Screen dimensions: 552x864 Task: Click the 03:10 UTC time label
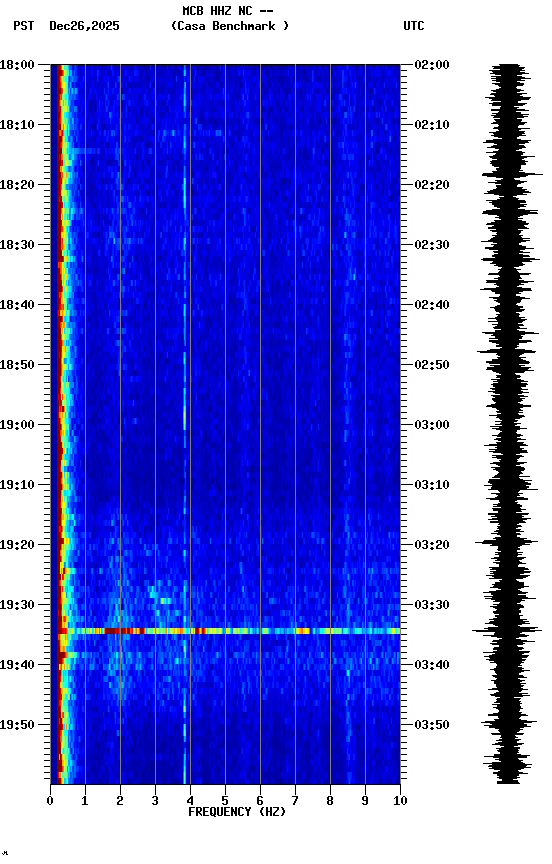click(x=432, y=485)
